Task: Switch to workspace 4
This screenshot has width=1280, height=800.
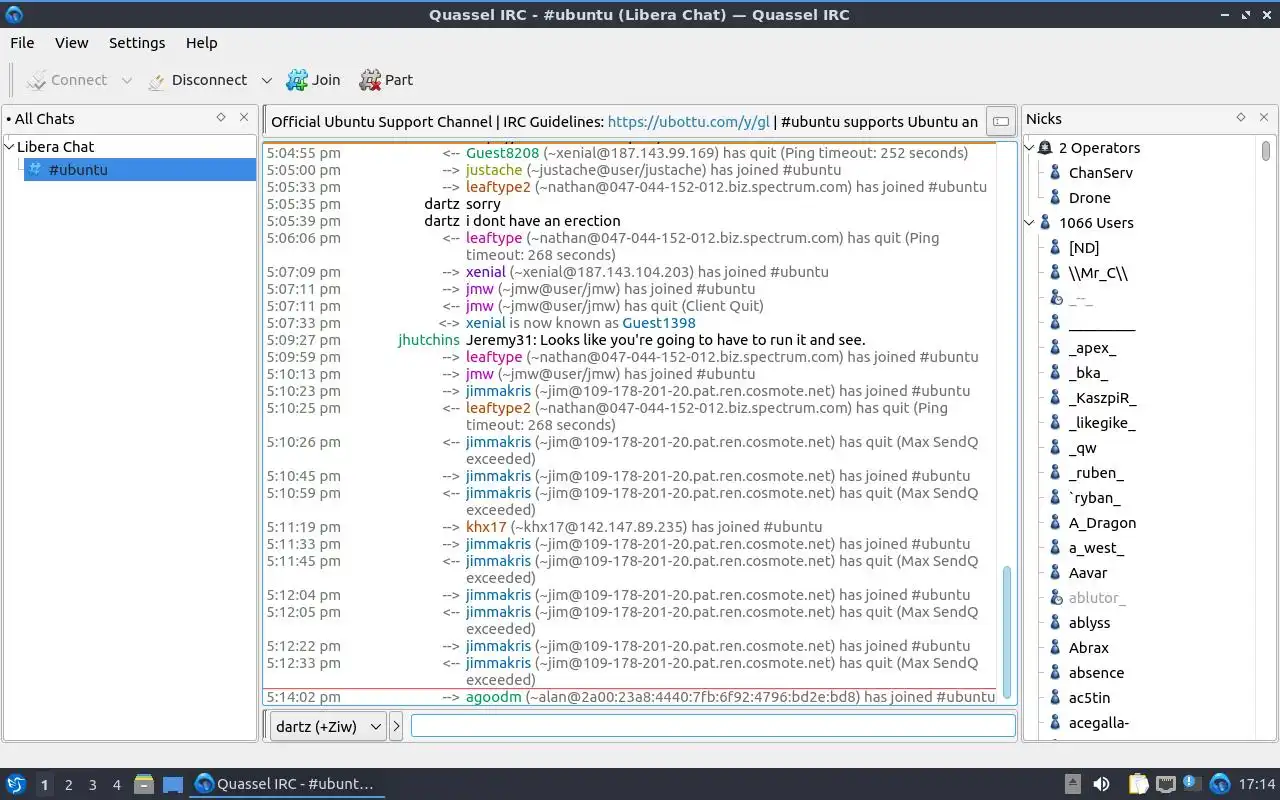Action: [x=116, y=785]
